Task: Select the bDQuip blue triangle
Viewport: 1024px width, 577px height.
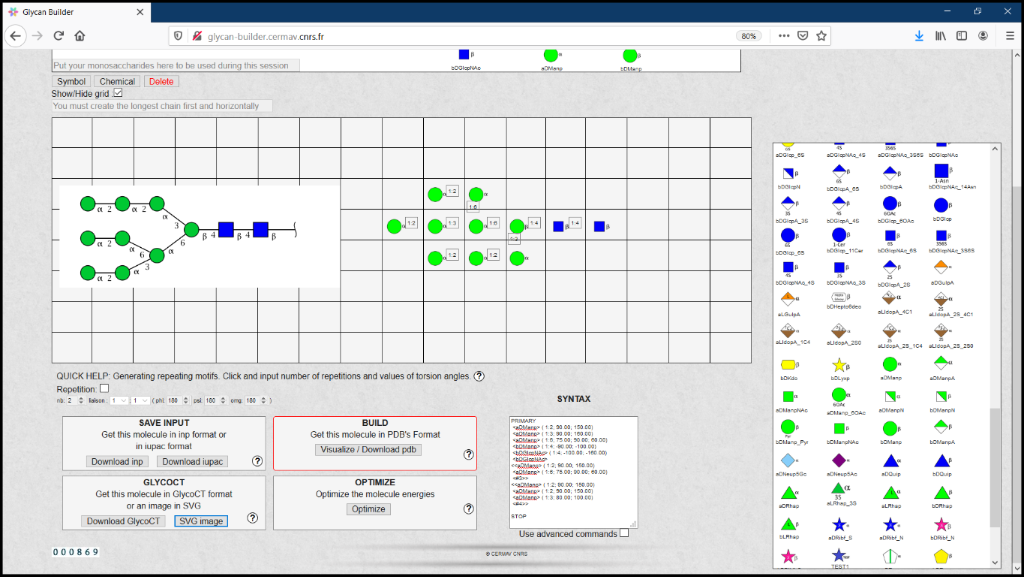Action: pos(942,460)
